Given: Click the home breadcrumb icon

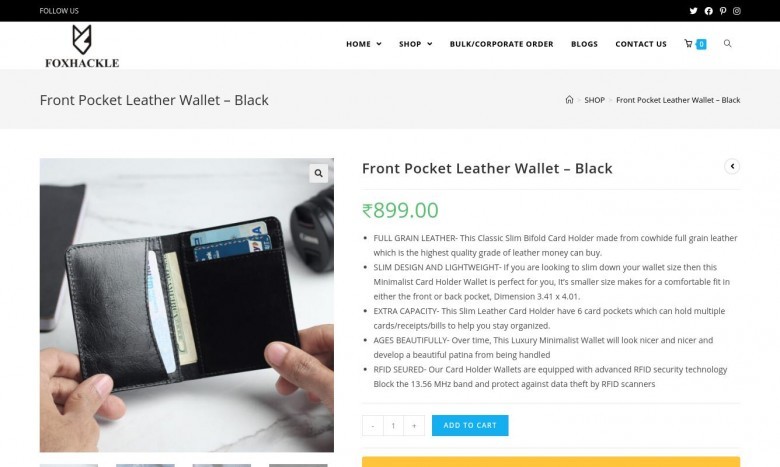Looking at the screenshot, I should click(x=569, y=100).
